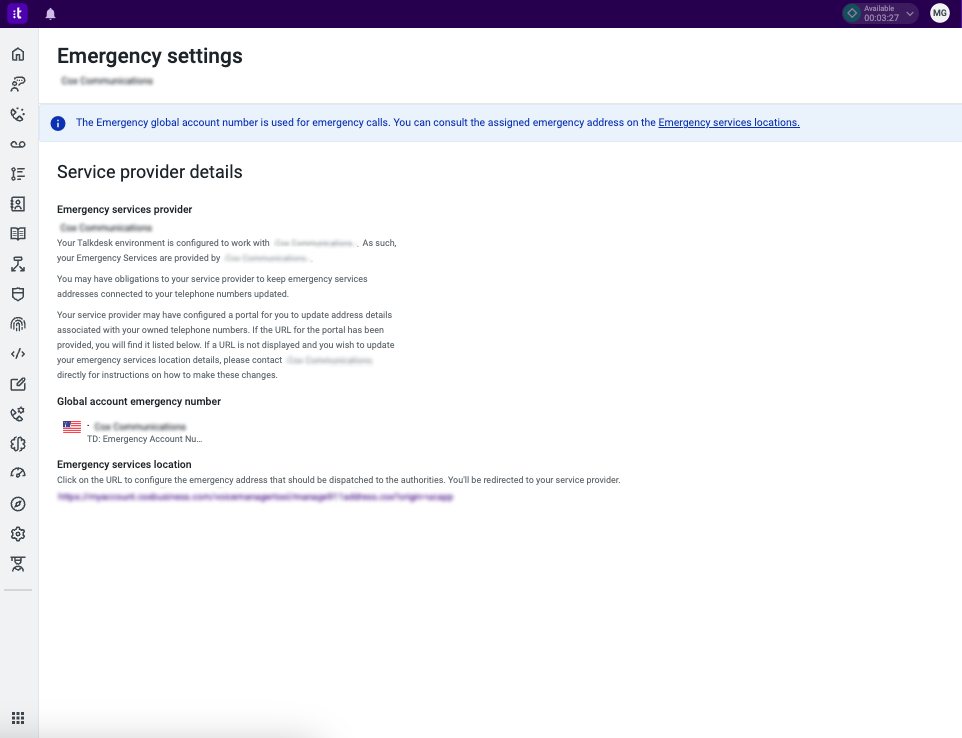Click the Talkdesk logo icon
The width and height of the screenshot is (962, 738).
pyautogui.click(x=17, y=13)
